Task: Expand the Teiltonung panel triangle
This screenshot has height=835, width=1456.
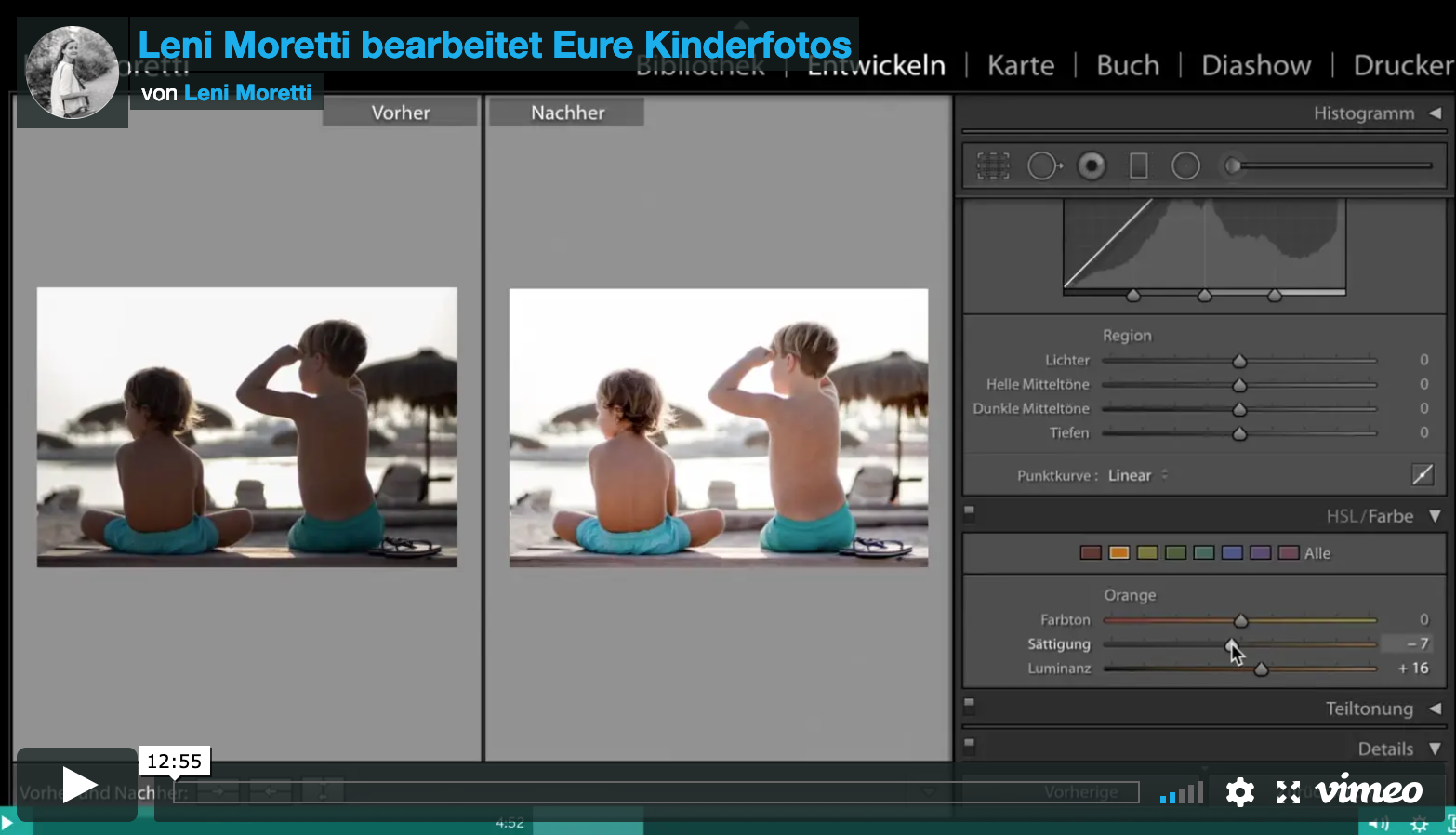Action: 1435,709
